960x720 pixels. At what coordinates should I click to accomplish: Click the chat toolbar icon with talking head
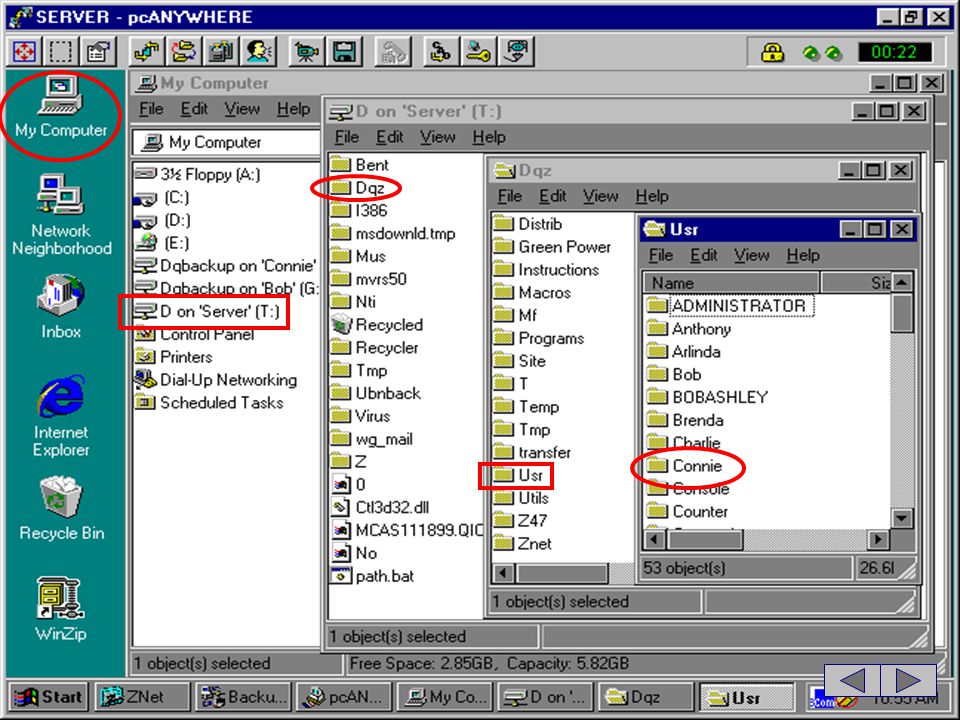(x=259, y=51)
